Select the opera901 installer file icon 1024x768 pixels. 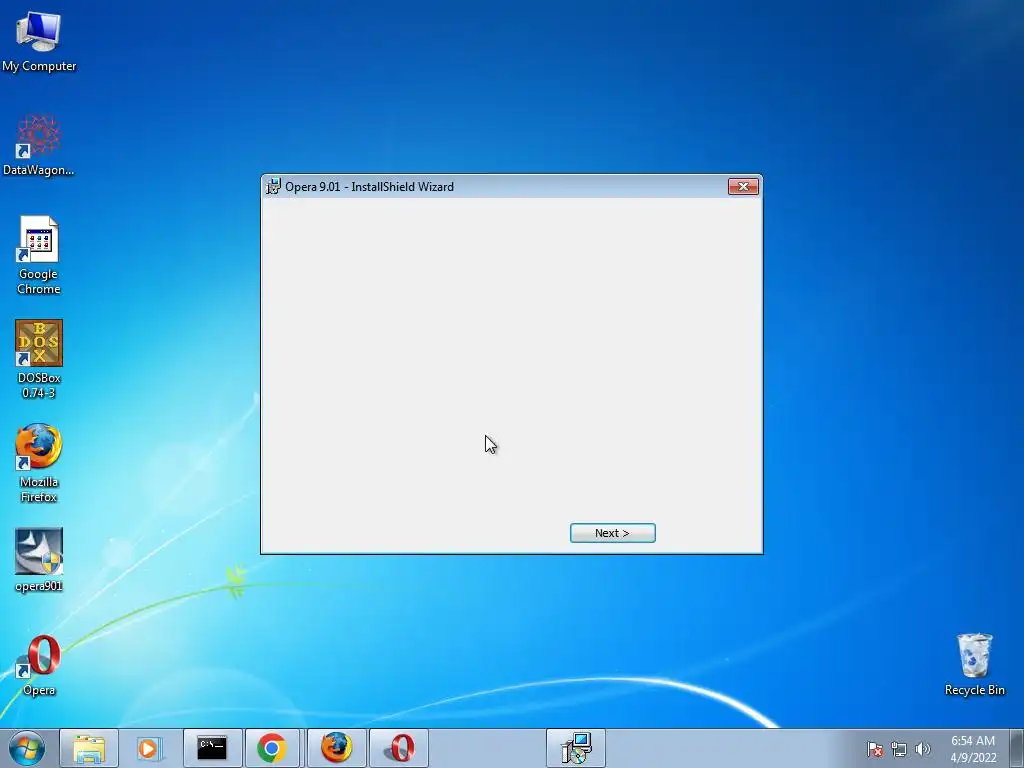pyautogui.click(x=39, y=560)
